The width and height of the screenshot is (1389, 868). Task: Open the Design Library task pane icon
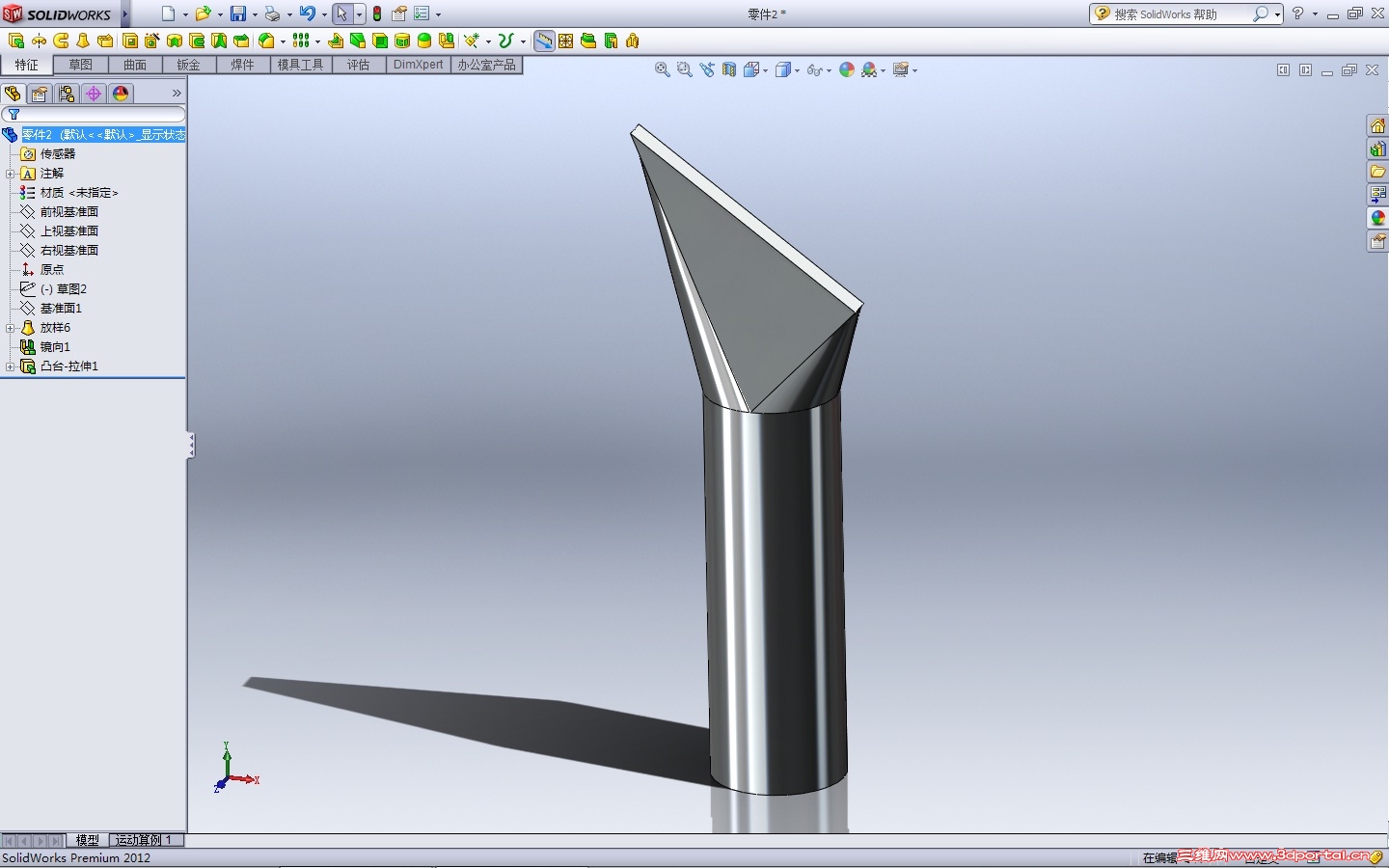tap(1377, 149)
